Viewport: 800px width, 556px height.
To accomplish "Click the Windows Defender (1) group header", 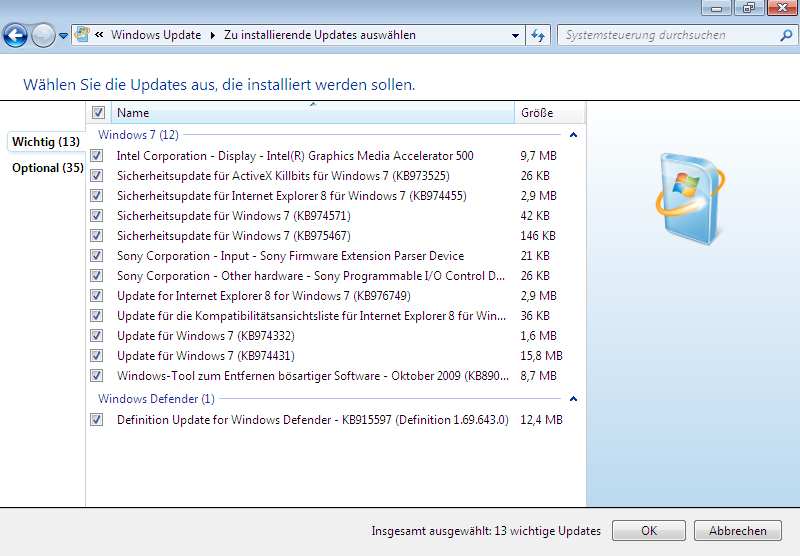I will (156, 399).
